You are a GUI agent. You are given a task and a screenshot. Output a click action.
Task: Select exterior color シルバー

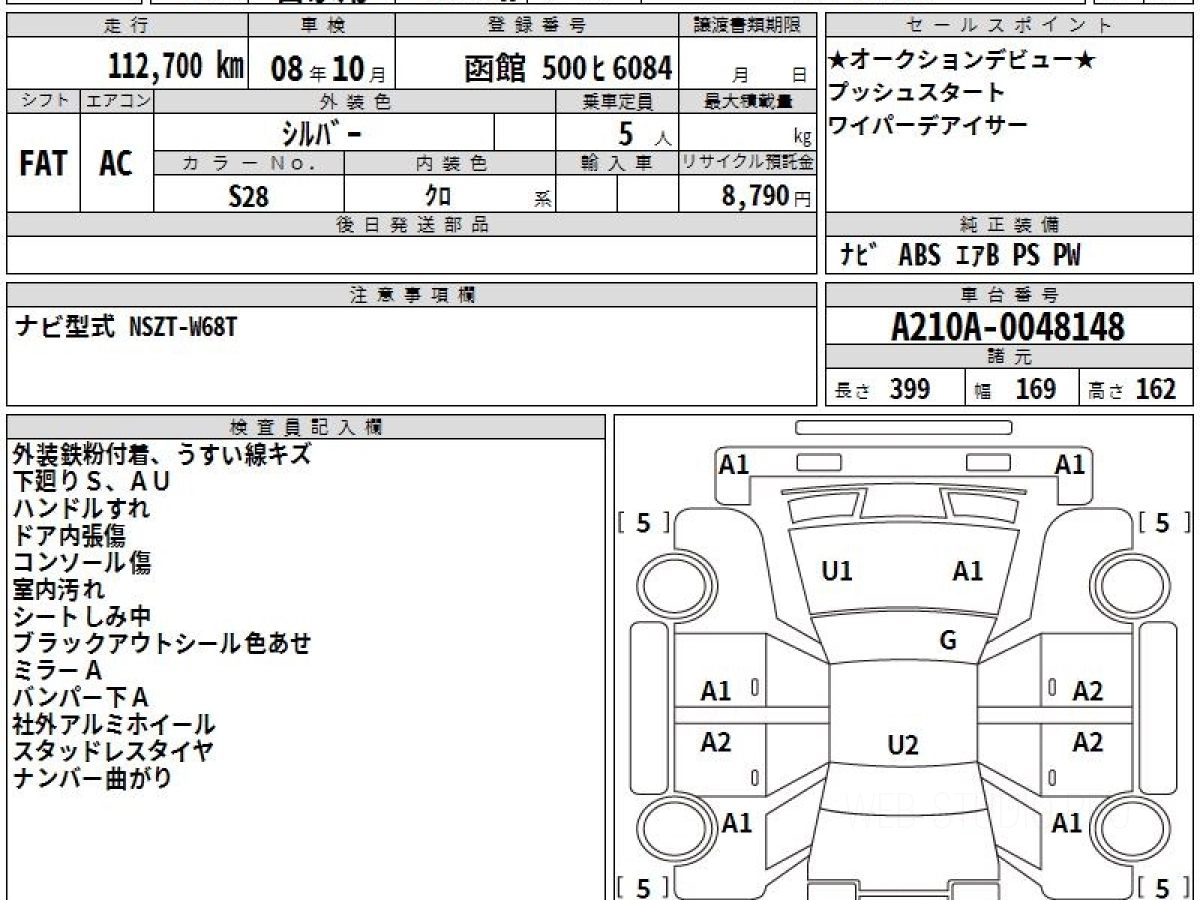(x=324, y=131)
